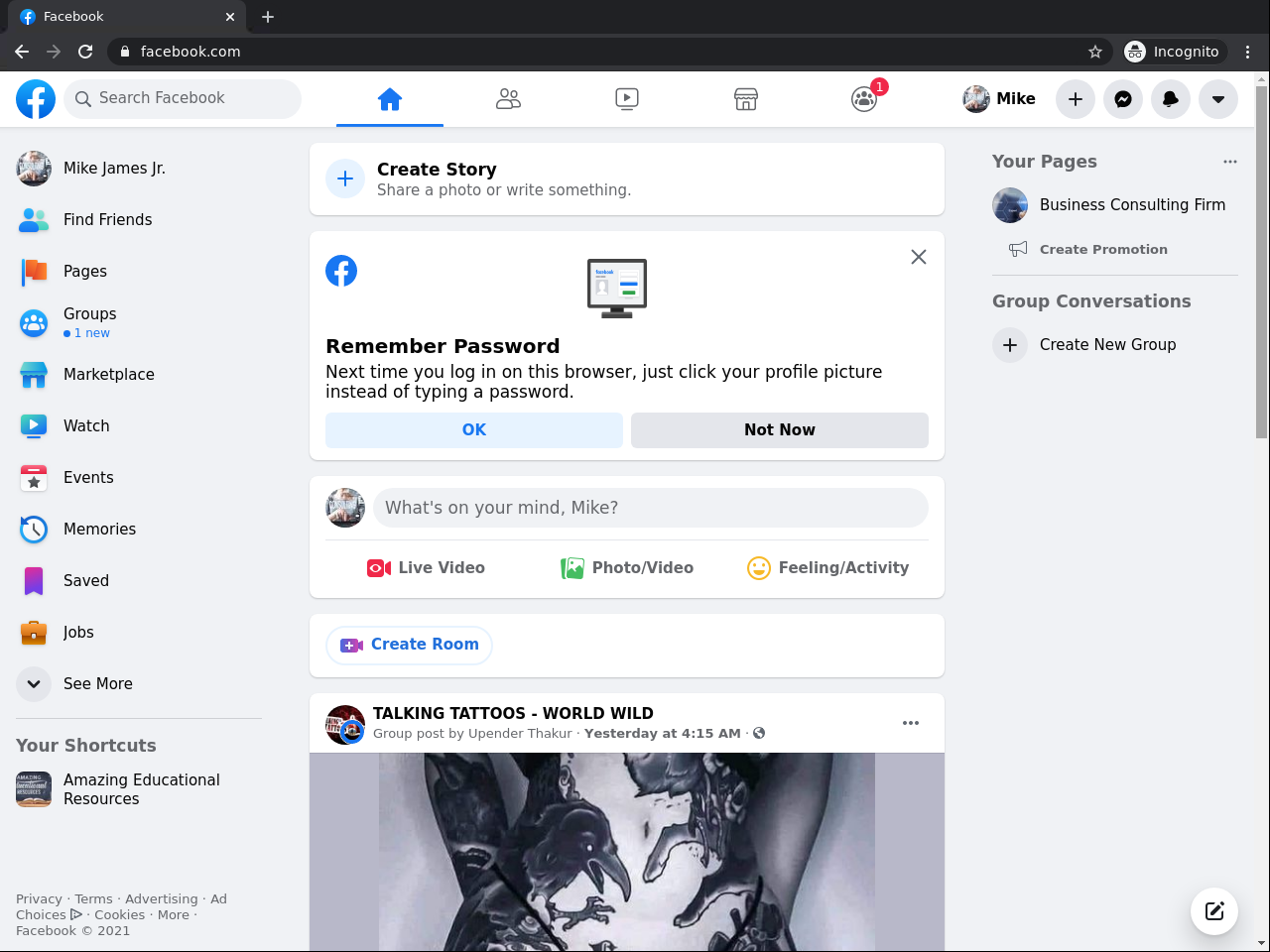Open Pages in the sidebar
Image resolution: width=1270 pixels, height=952 pixels.
point(139,272)
